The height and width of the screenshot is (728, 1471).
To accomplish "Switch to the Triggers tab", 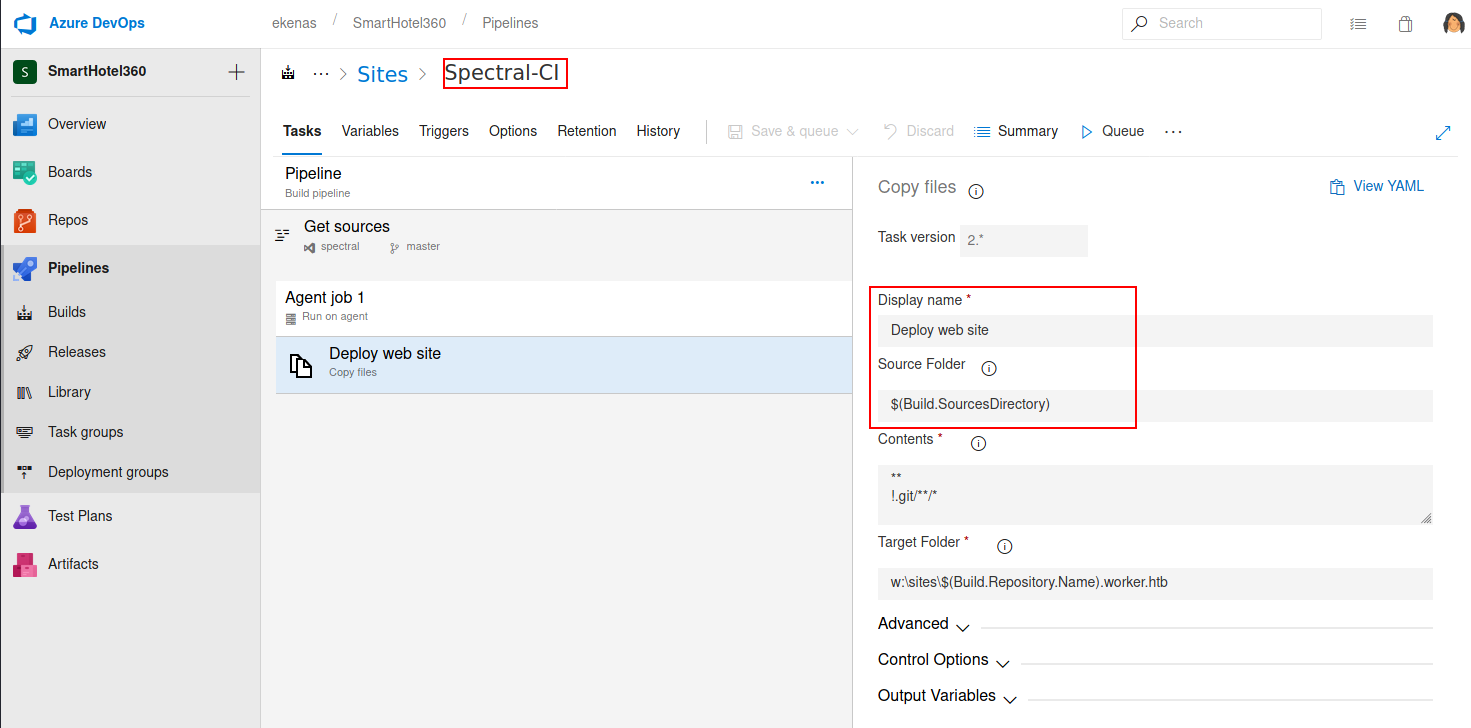I will [x=444, y=131].
